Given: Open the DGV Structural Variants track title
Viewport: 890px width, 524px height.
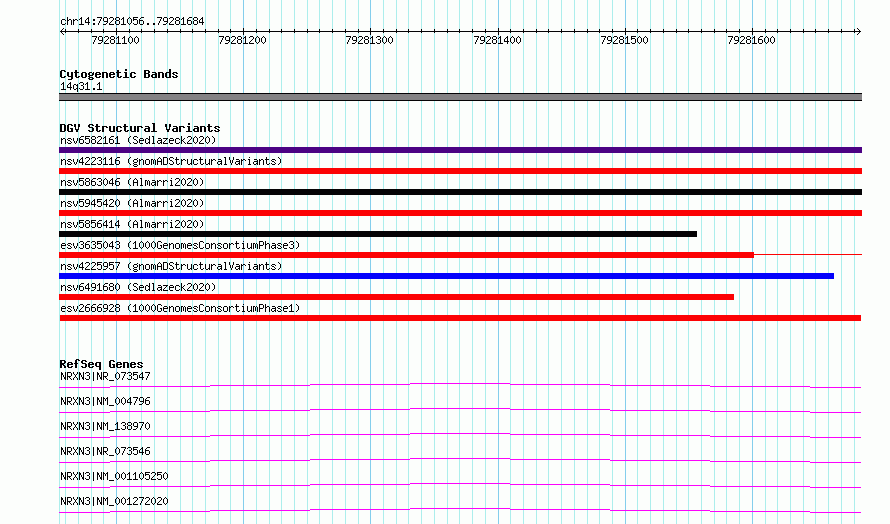Looking at the screenshot, I should point(140,128).
